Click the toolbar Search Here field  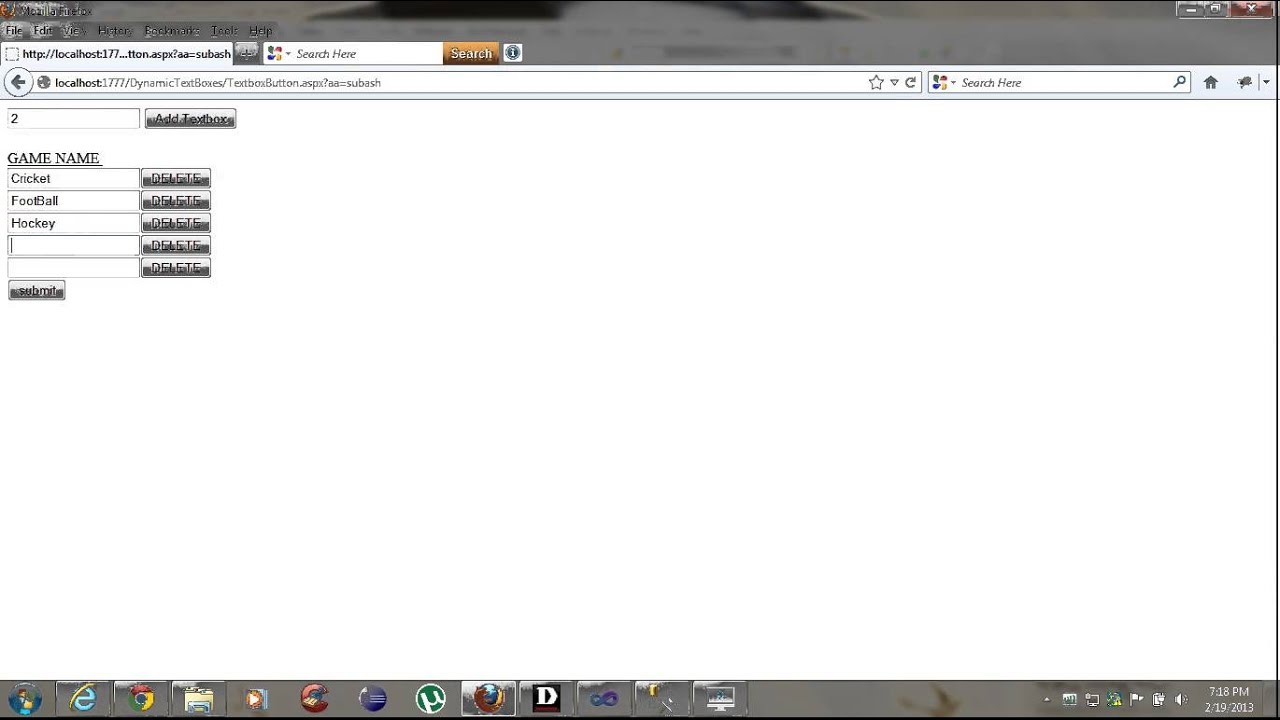(x=366, y=53)
